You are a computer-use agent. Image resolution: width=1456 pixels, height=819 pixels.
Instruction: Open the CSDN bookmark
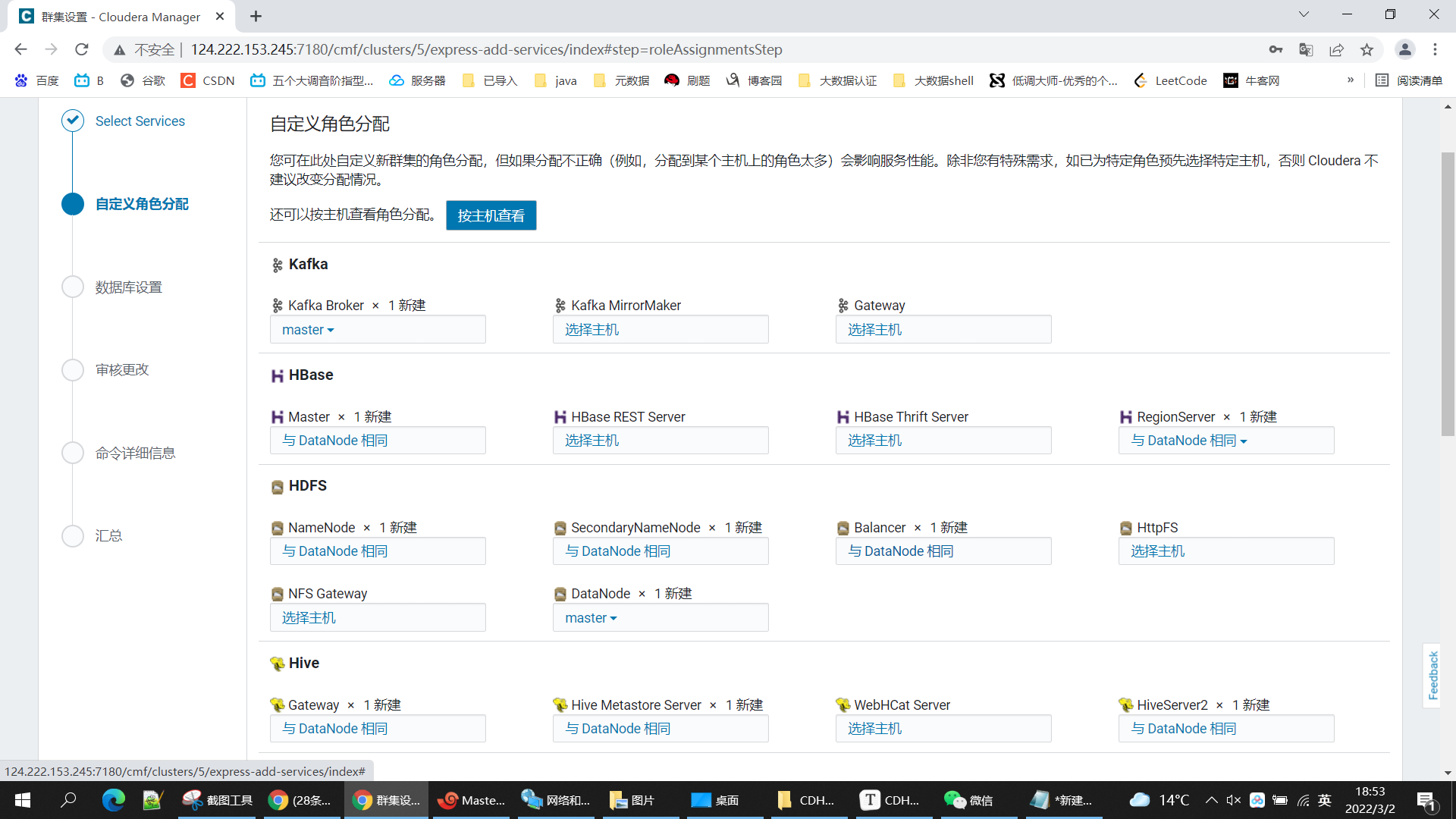coord(208,80)
